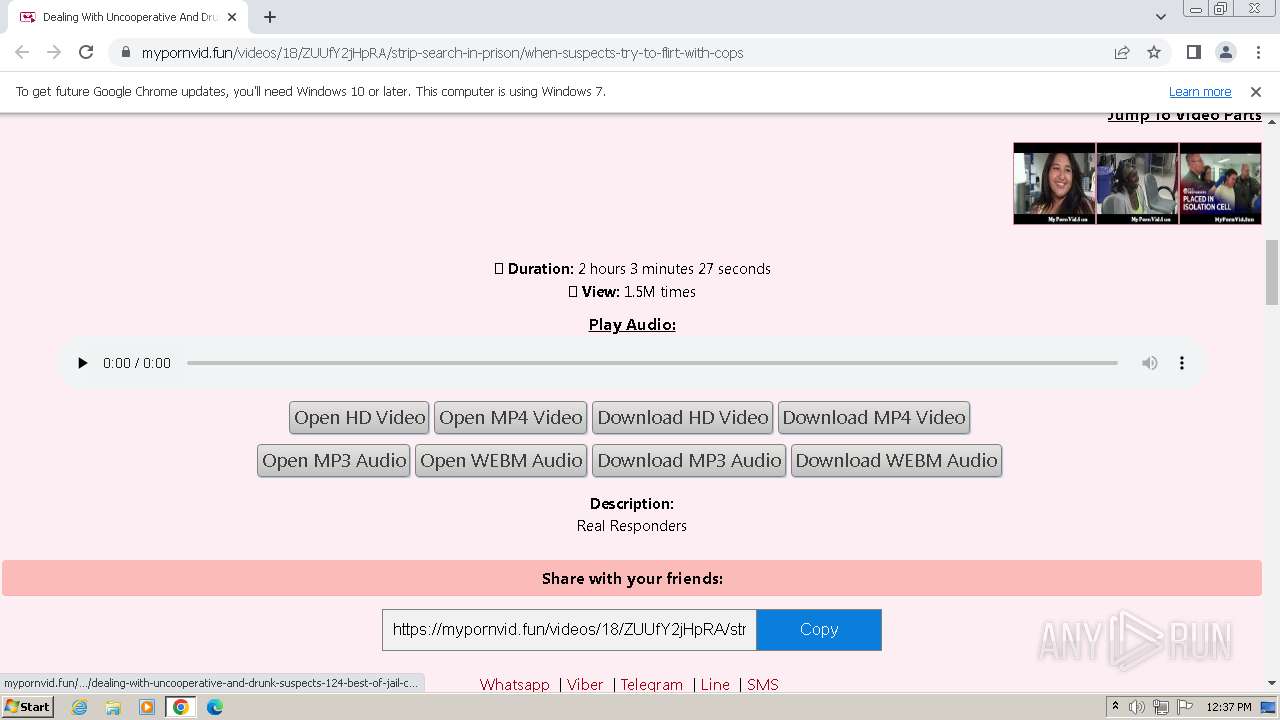Viewport: 1280px width, 720px height.
Task: Open the Learn more link
Action: coord(1200,92)
